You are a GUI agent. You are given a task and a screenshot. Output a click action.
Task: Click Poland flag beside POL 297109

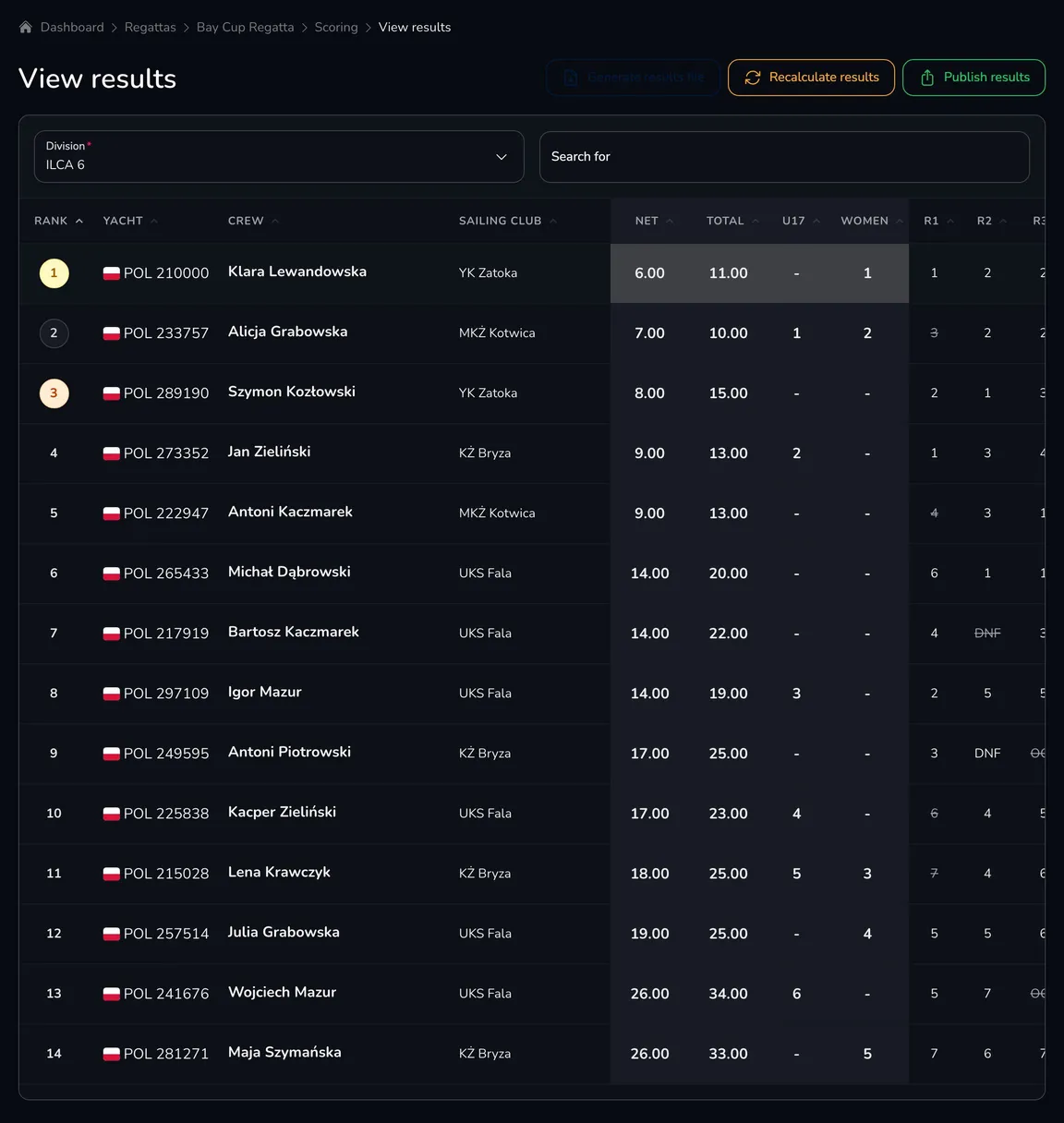(x=112, y=694)
